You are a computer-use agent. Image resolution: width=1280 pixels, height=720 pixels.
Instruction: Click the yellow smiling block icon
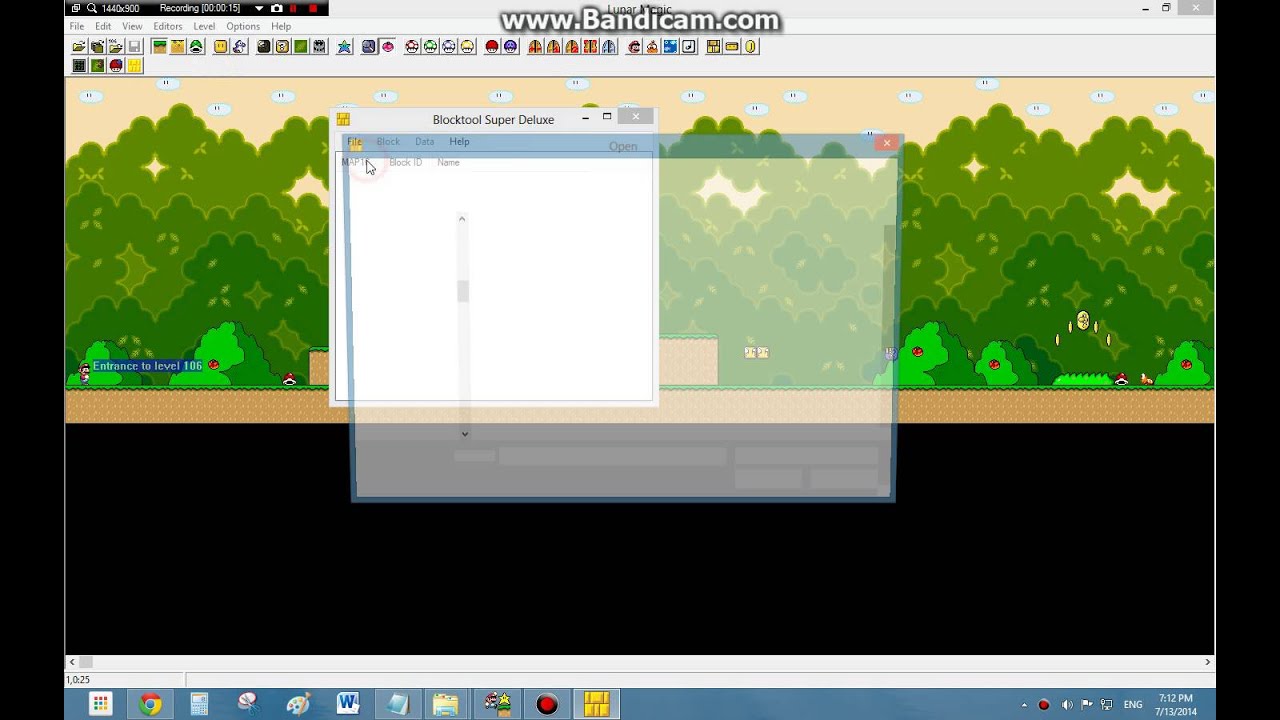tap(221, 46)
